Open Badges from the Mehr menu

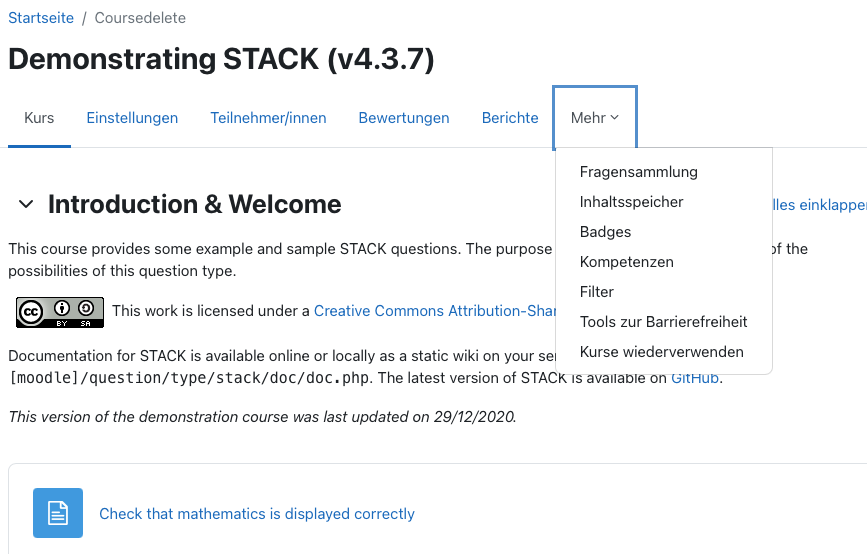[x=605, y=232]
